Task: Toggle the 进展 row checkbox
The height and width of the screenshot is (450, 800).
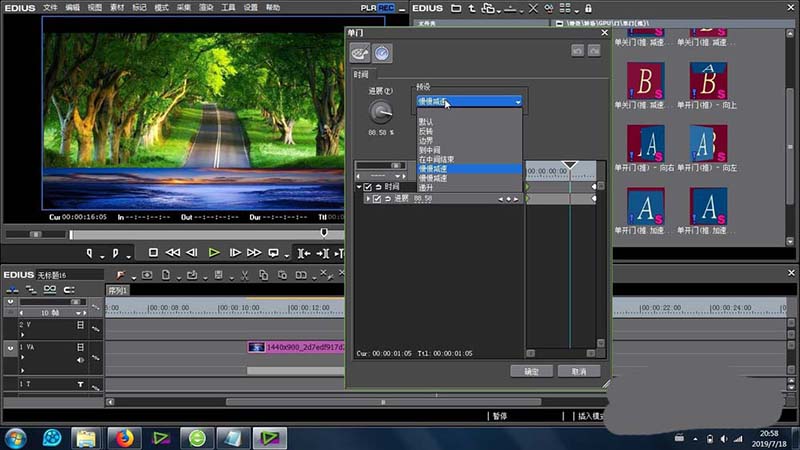Action: click(x=377, y=199)
